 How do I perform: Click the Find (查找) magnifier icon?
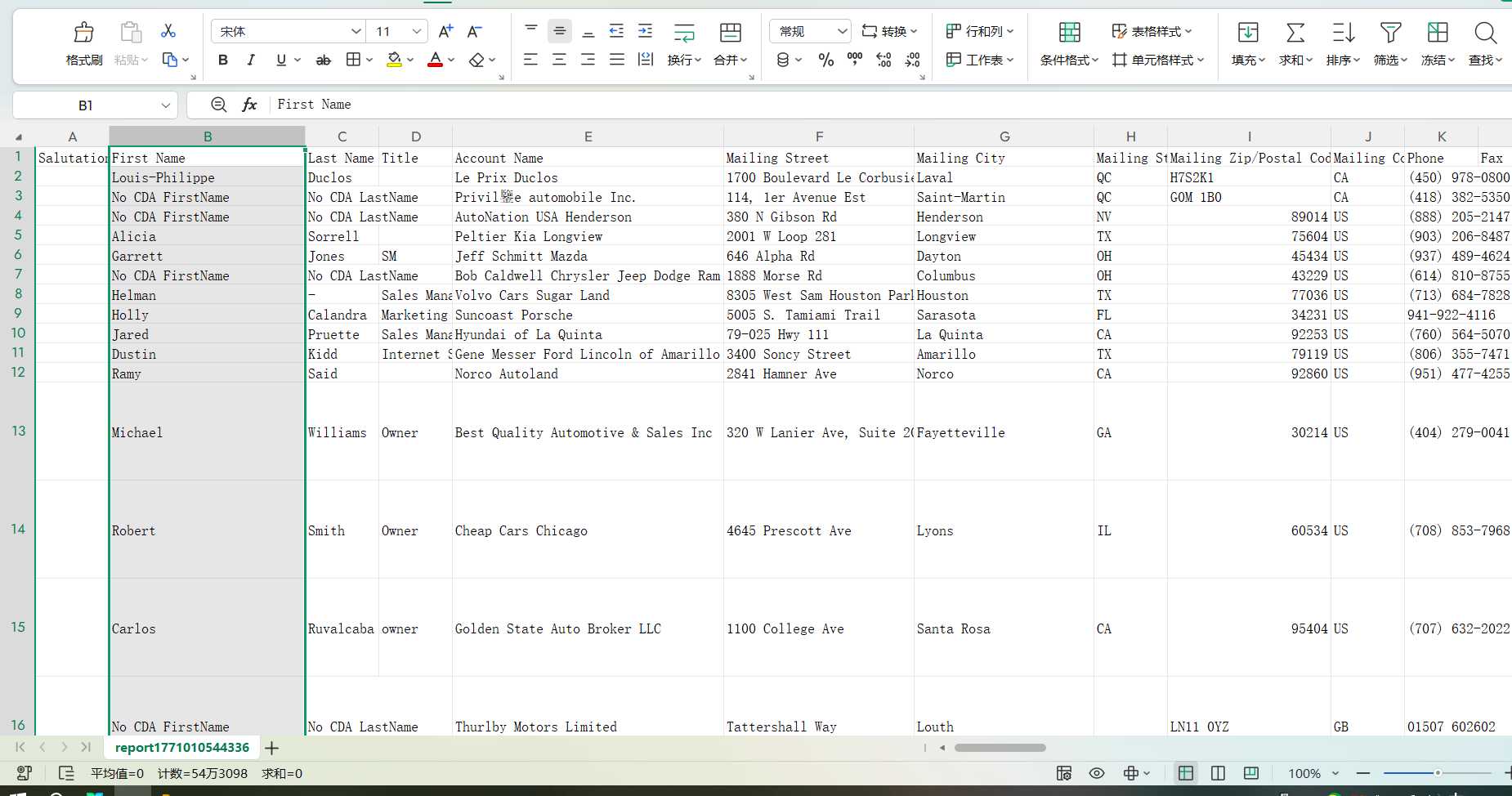[1485, 32]
